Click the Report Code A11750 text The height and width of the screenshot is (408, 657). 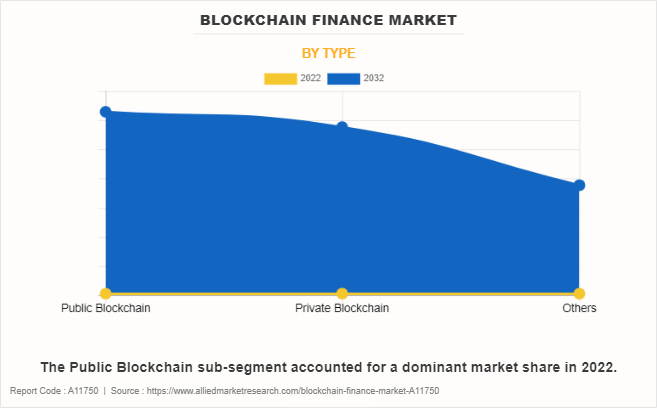(52, 391)
